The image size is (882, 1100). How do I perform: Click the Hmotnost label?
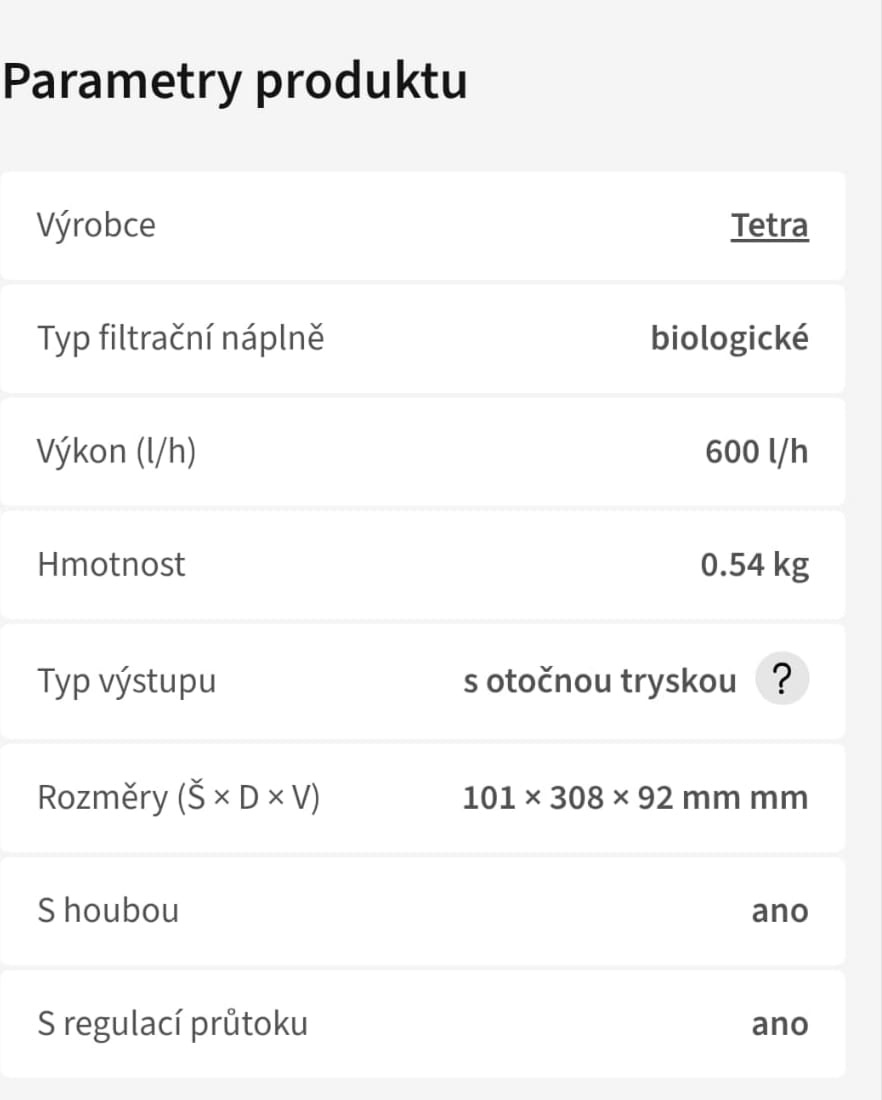(x=111, y=565)
